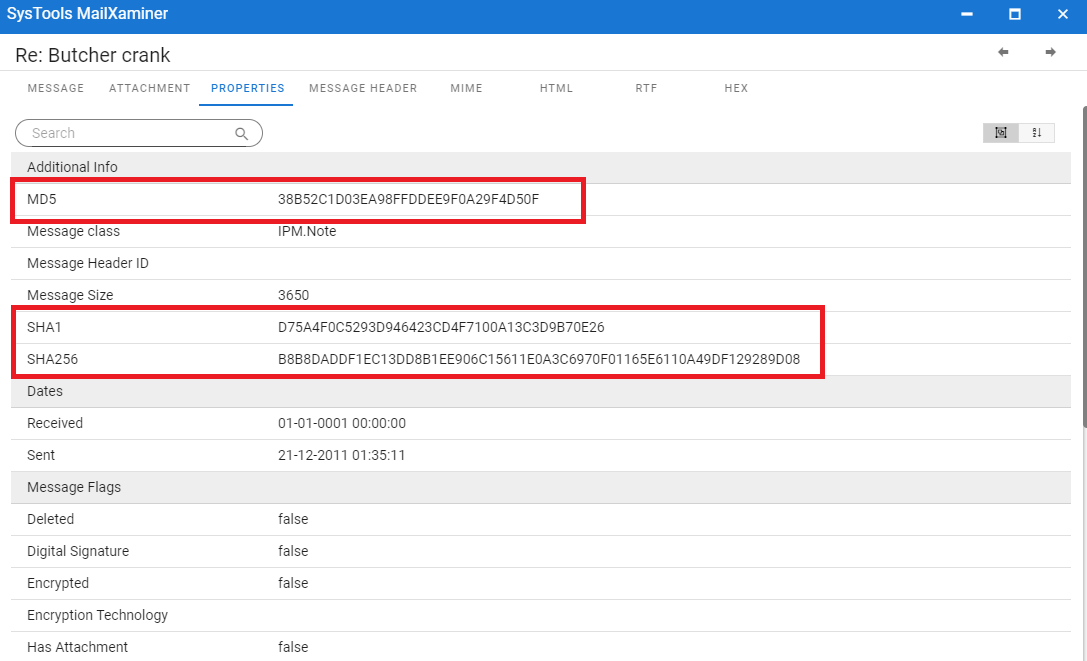Switch to the HTML tab
This screenshot has height=661, width=1087.
coord(556,88)
